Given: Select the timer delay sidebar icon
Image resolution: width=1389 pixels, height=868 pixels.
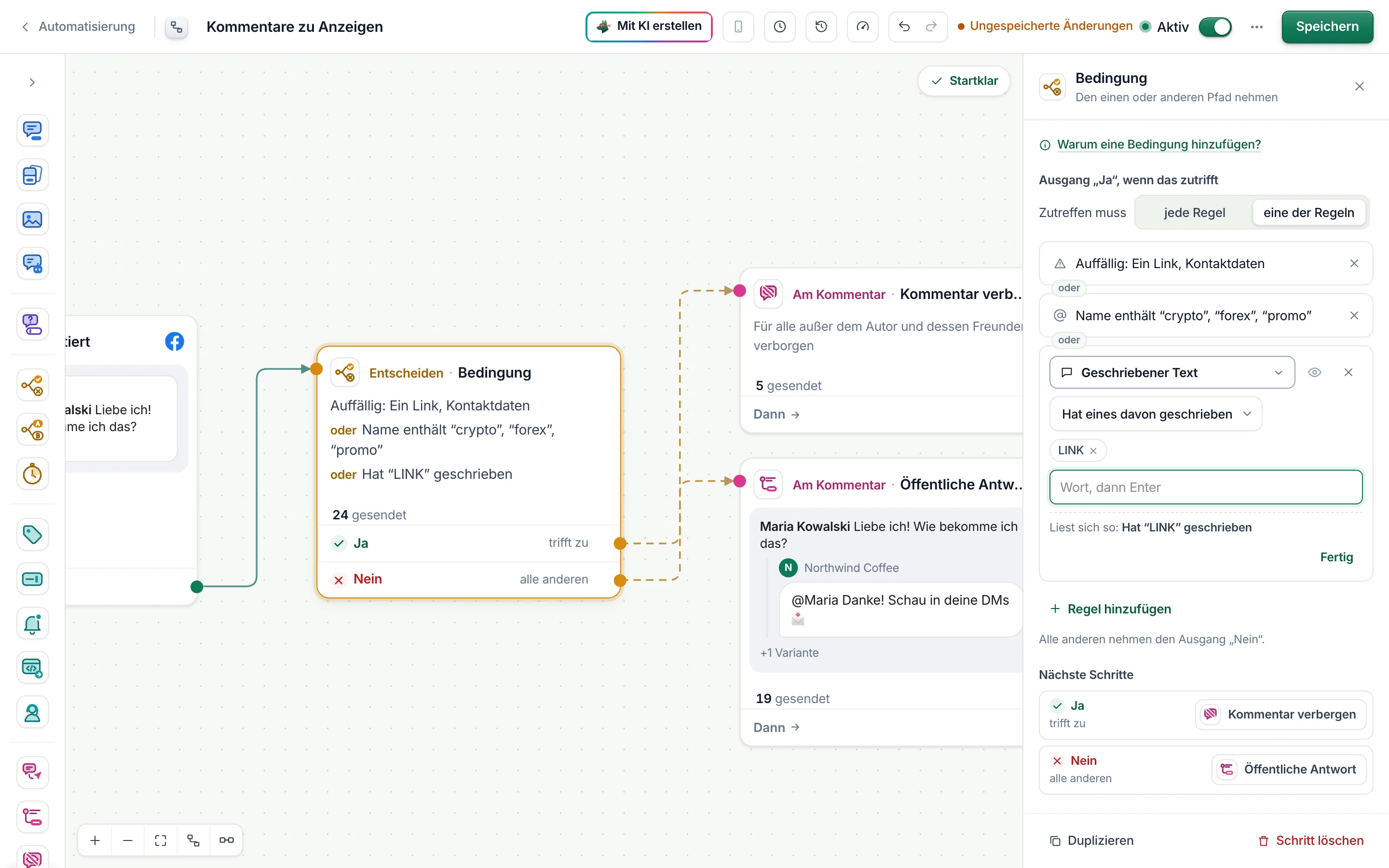Looking at the screenshot, I should 32,474.
